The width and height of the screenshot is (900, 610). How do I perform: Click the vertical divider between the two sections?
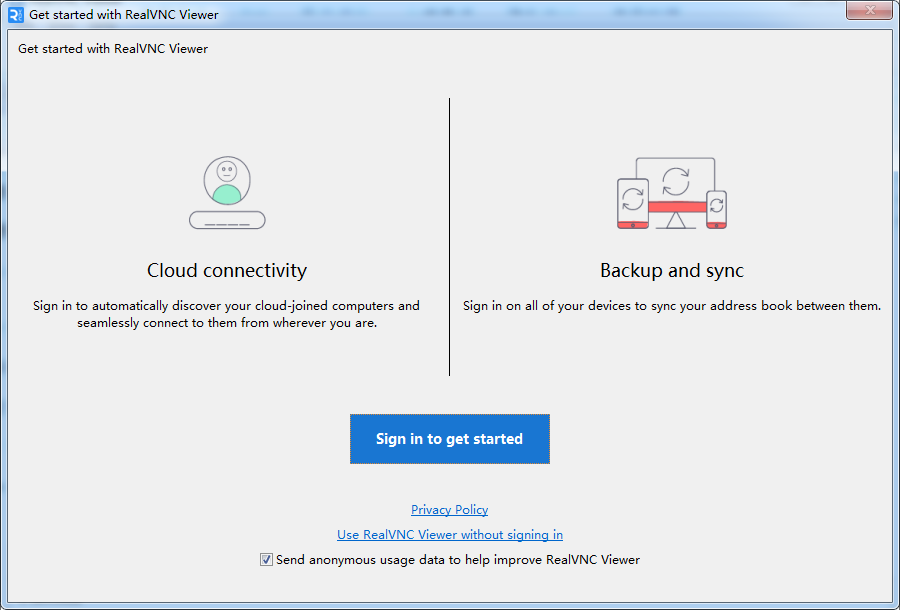coord(449,237)
